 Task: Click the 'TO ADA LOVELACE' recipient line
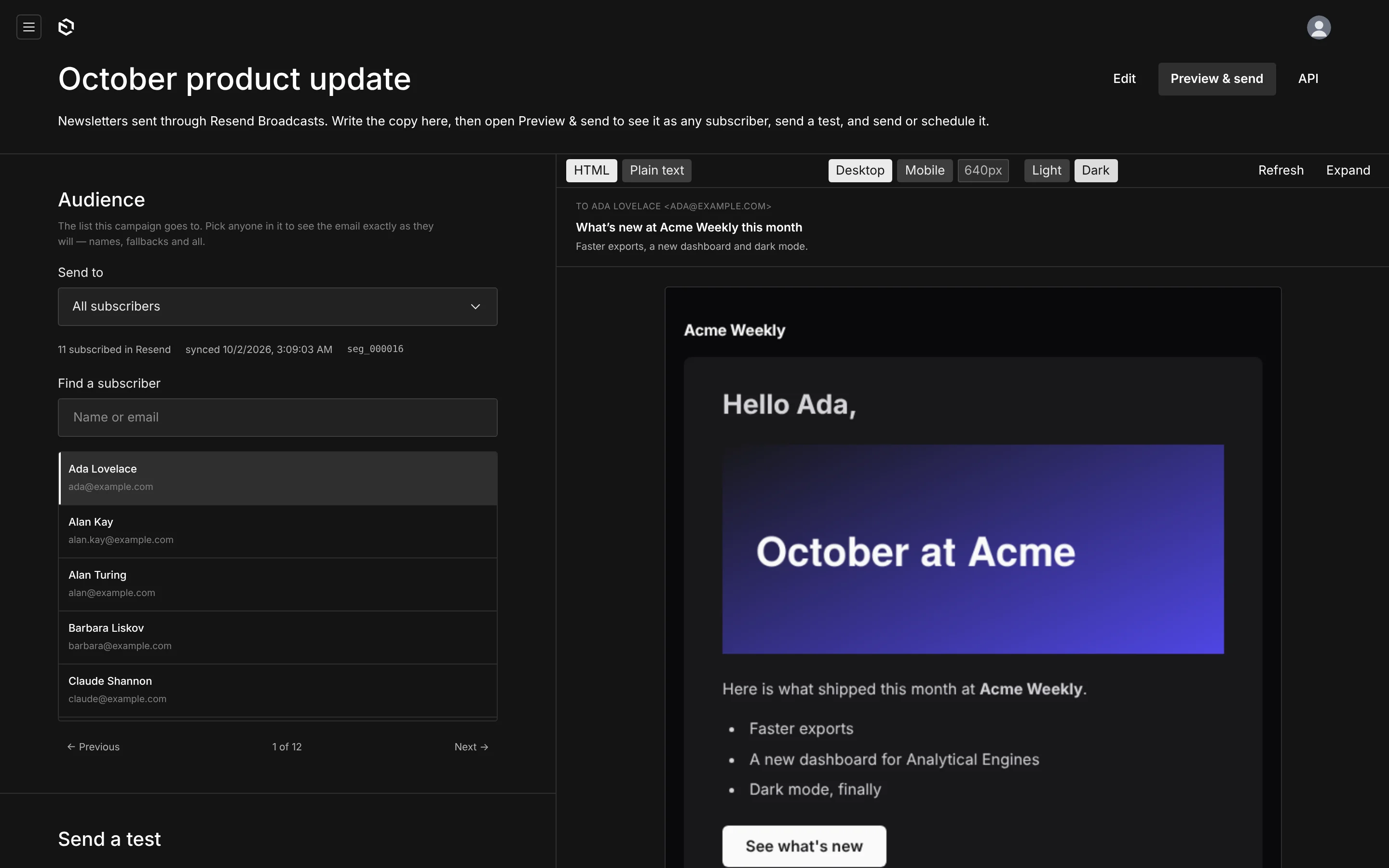pyautogui.click(x=673, y=206)
